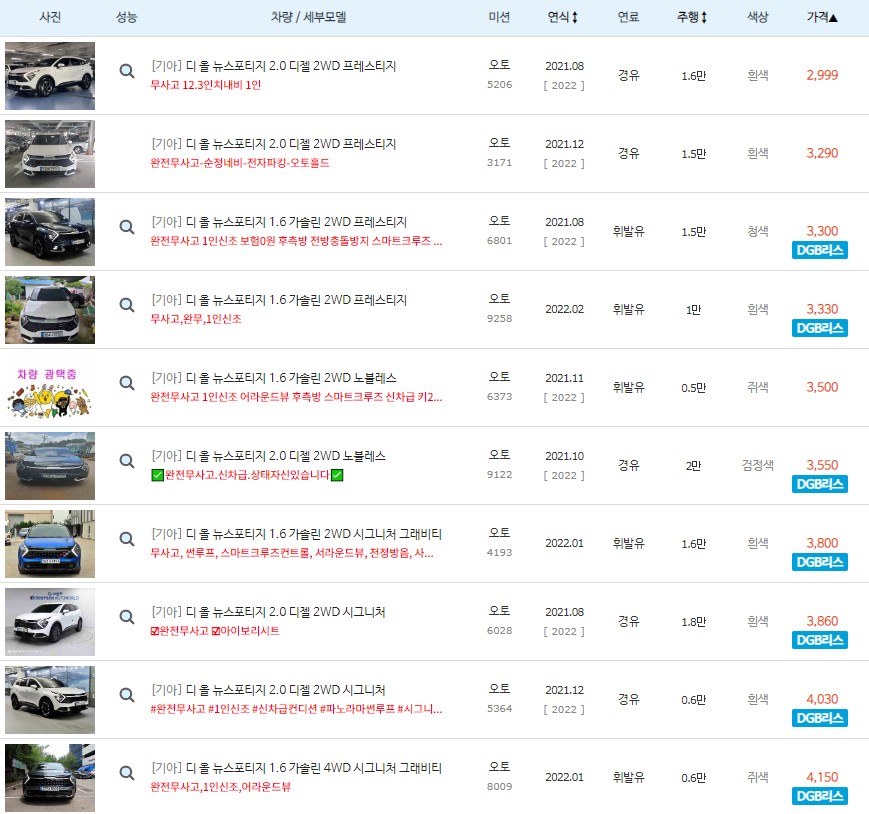Open the blue Sportage photo priced 3,800
This screenshot has width=869, height=814.
tap(50, 544)
